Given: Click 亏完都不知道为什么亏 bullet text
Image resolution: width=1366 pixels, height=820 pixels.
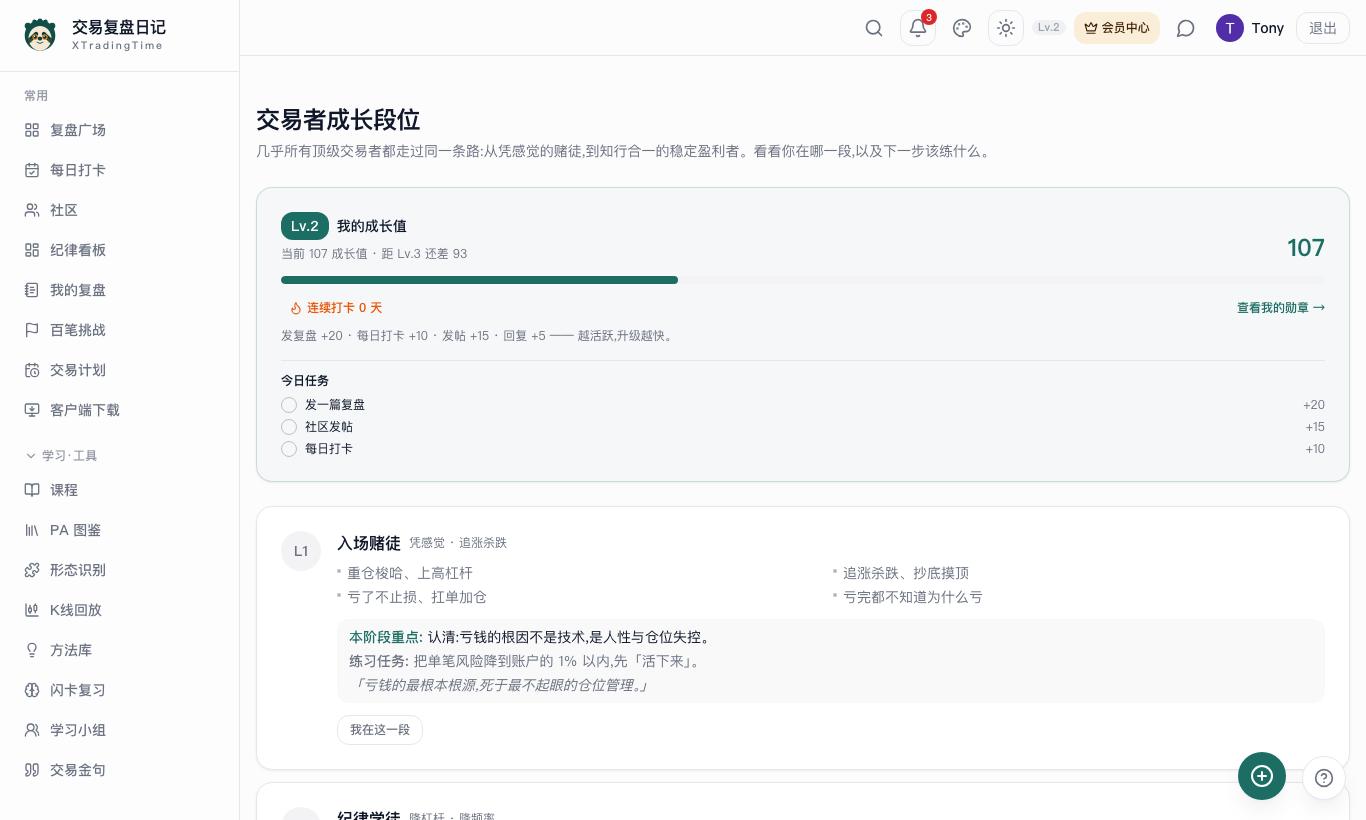Looking at the screenshot, I should tap(913, 597).
